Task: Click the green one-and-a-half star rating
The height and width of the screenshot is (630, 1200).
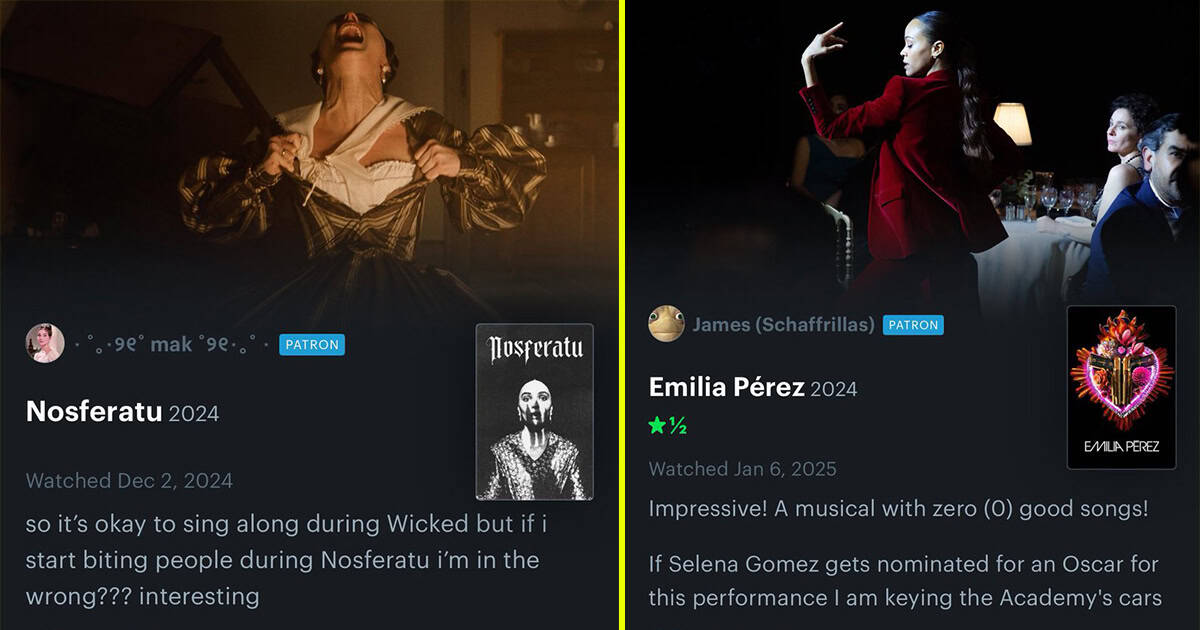Action: tap(669, 426)
